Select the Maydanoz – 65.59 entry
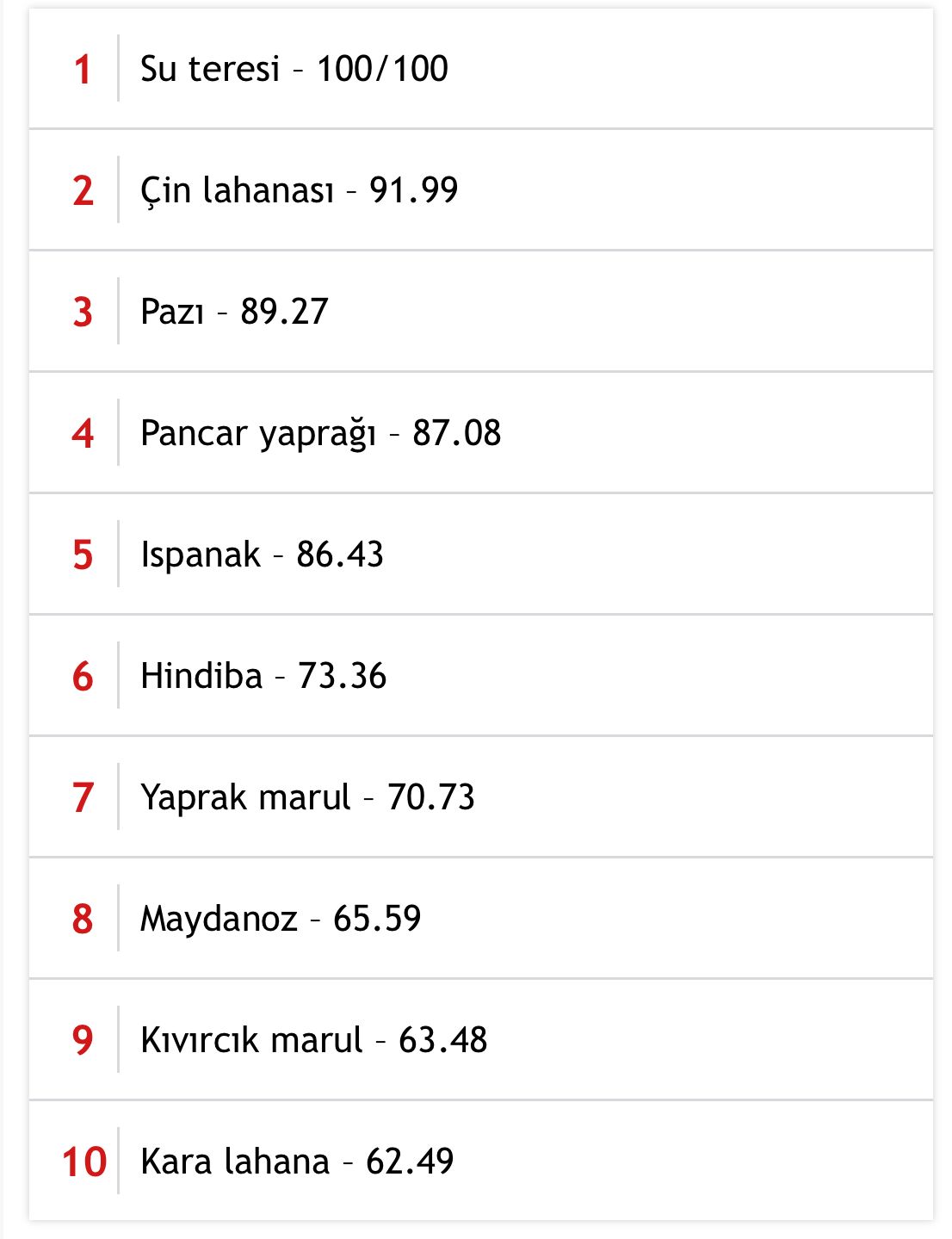952x1239 pixels. (x=481, y=919)
